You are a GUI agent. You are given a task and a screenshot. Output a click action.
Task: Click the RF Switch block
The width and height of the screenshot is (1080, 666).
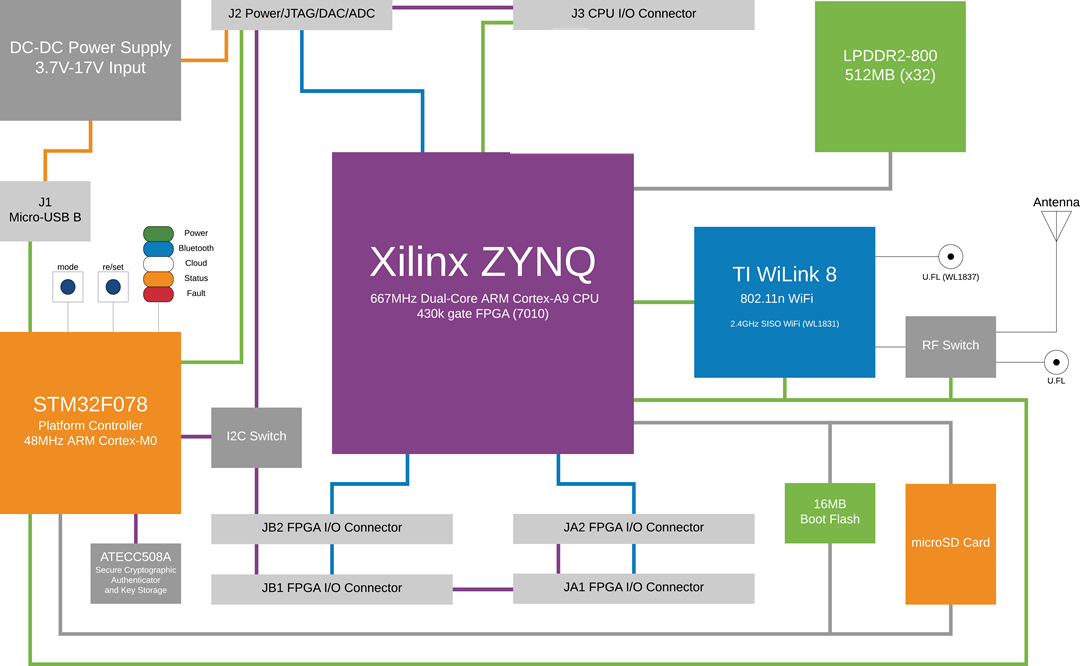(x=950, y=346)
